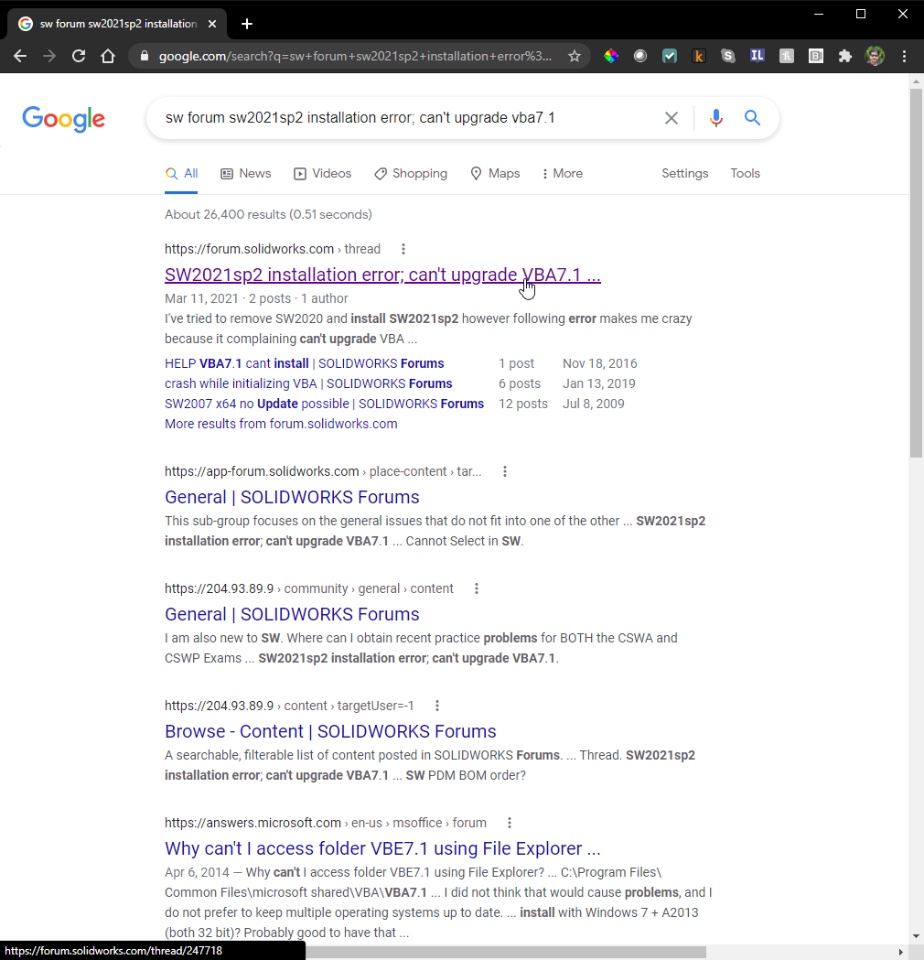This screenshot has width=924, height=960.
Task: Click the scrollbar down arrow
Action: [x=916, y=937]
